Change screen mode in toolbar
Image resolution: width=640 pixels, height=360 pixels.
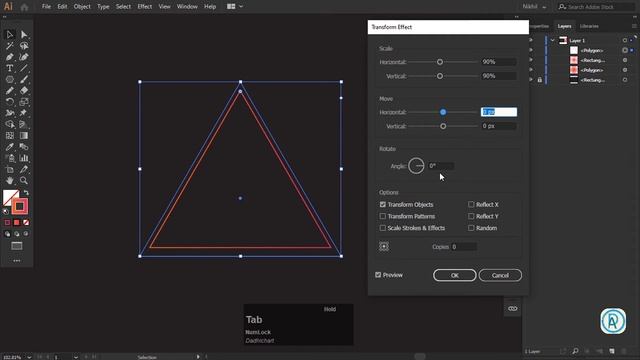(x=17, y=246)
